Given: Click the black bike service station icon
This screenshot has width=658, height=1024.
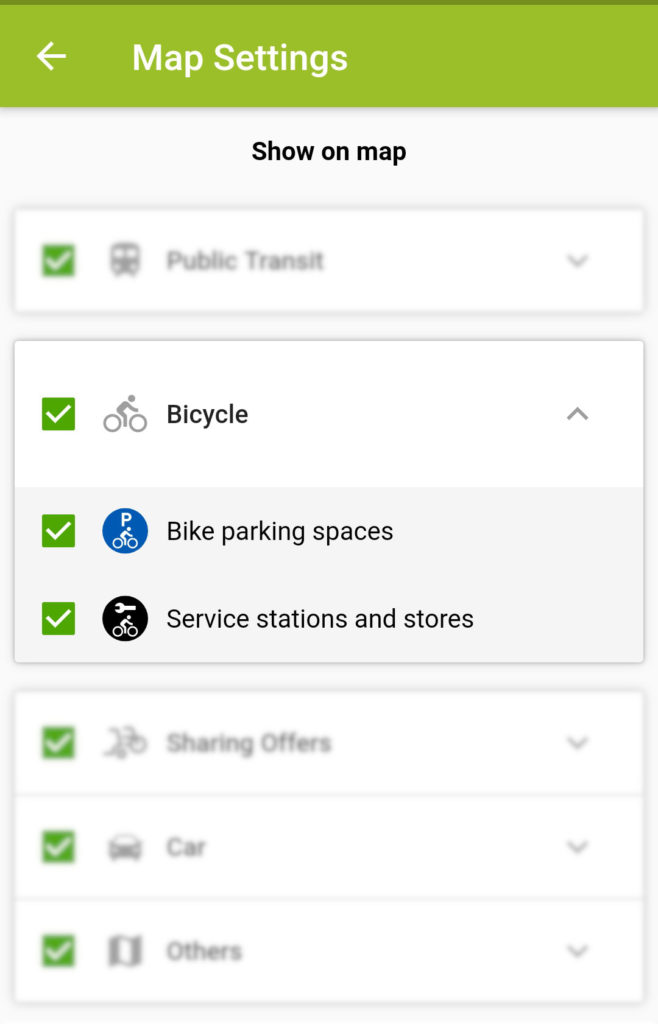Looking at the screenshot, I should tap(125, 619).
